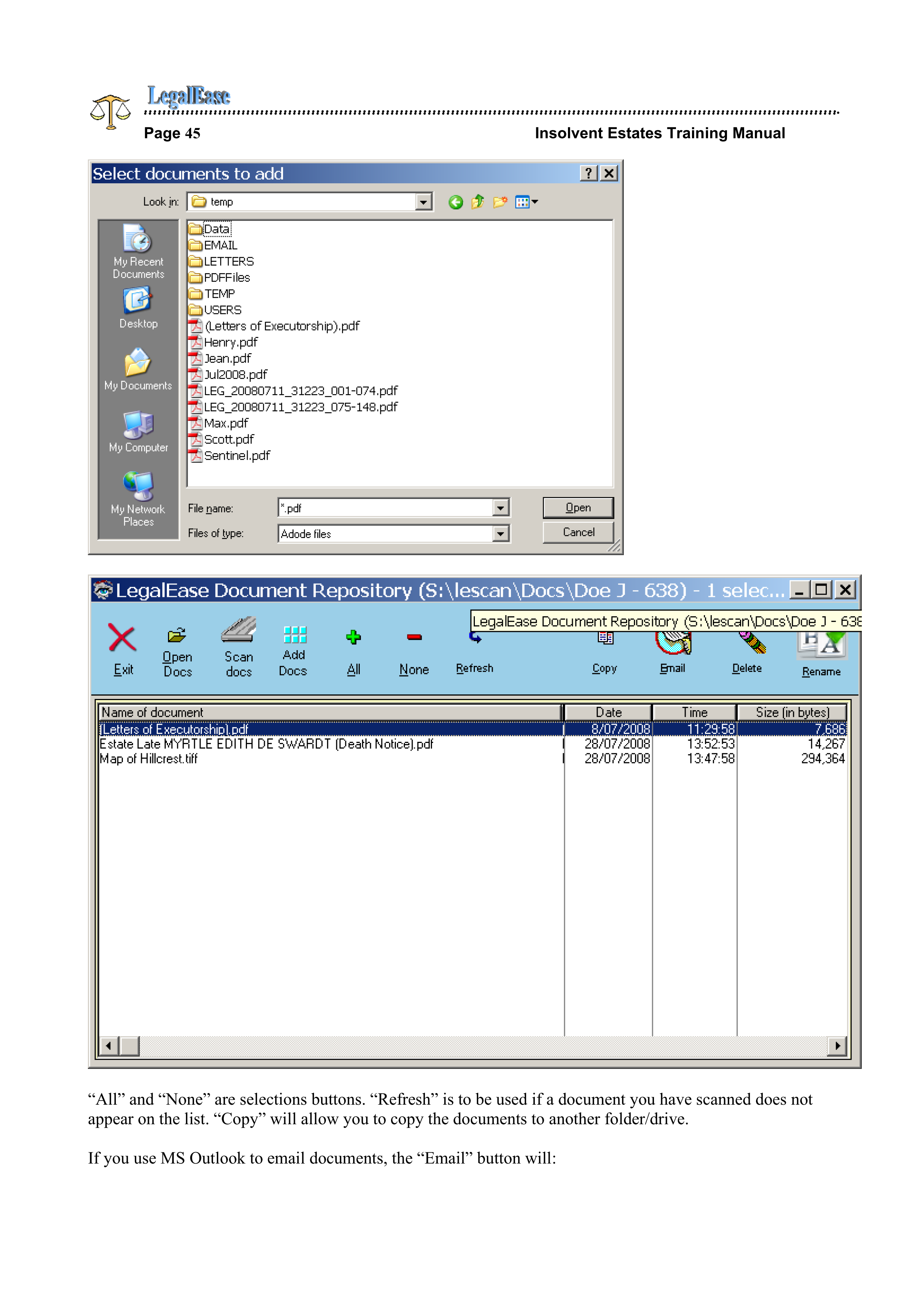Click the Scan docs scanner icon
924x1307 pixels.
[238, 630]
